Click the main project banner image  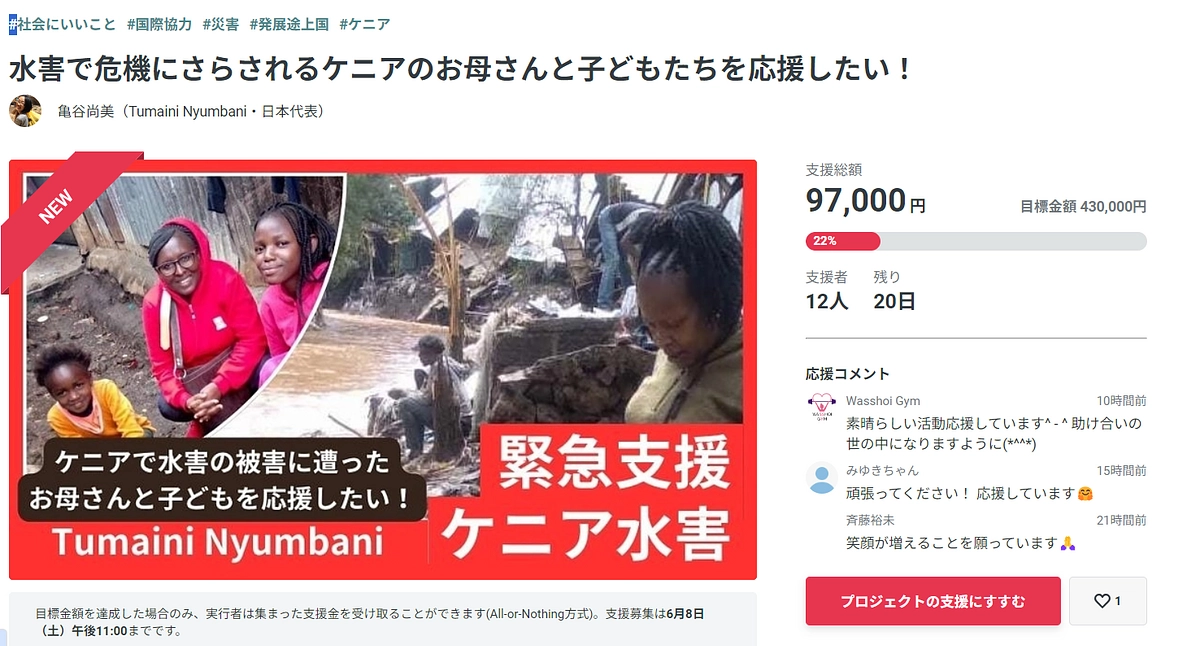pyautogui.click(x=383, y=369)
